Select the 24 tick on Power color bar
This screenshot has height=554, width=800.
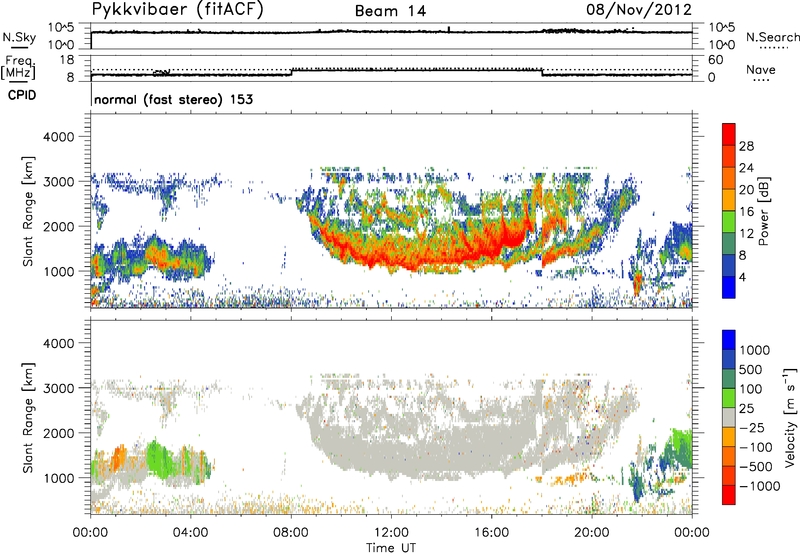pos(746,168)
